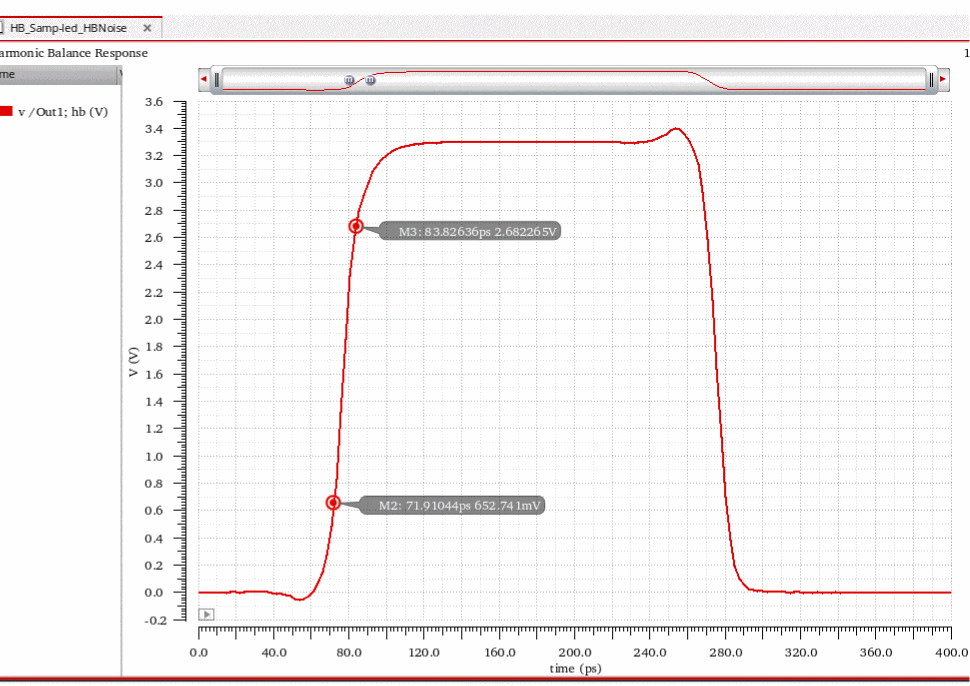
Task: Select the v /Out1; hb (V) trace legend
Action: 62,112
